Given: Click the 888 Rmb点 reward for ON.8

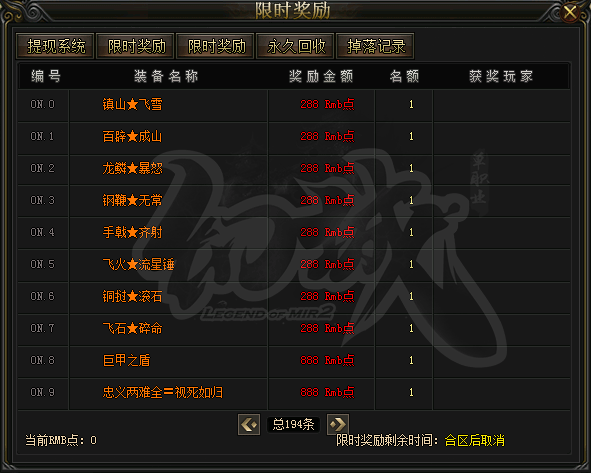Looking at the screenshot, I should pyautogui.click(x=327, y=360).
